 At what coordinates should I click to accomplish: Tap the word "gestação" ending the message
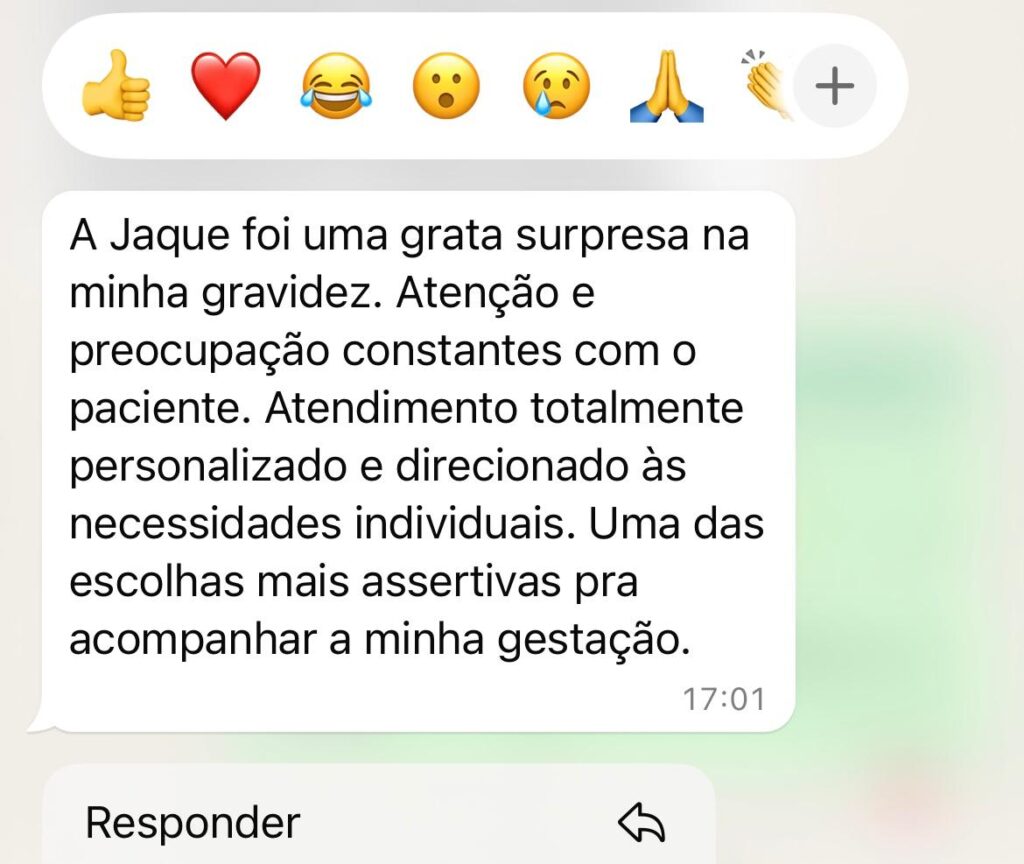(593, 640)
